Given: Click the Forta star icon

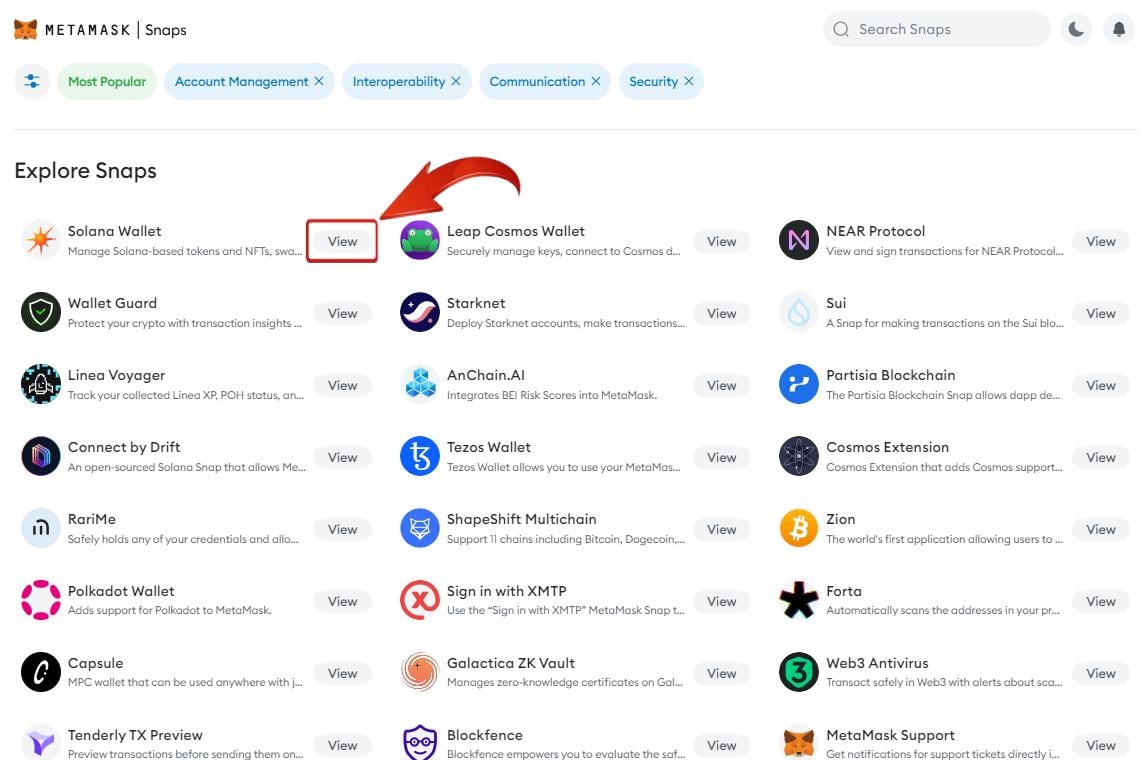Looking at the screenshot, I should (x=799, y=600).
